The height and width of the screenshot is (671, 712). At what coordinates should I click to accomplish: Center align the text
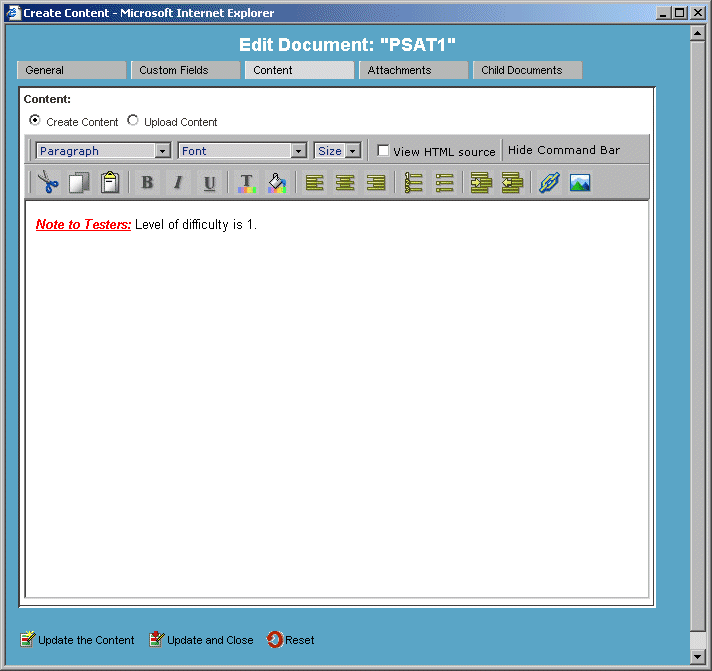coord(345,183)
